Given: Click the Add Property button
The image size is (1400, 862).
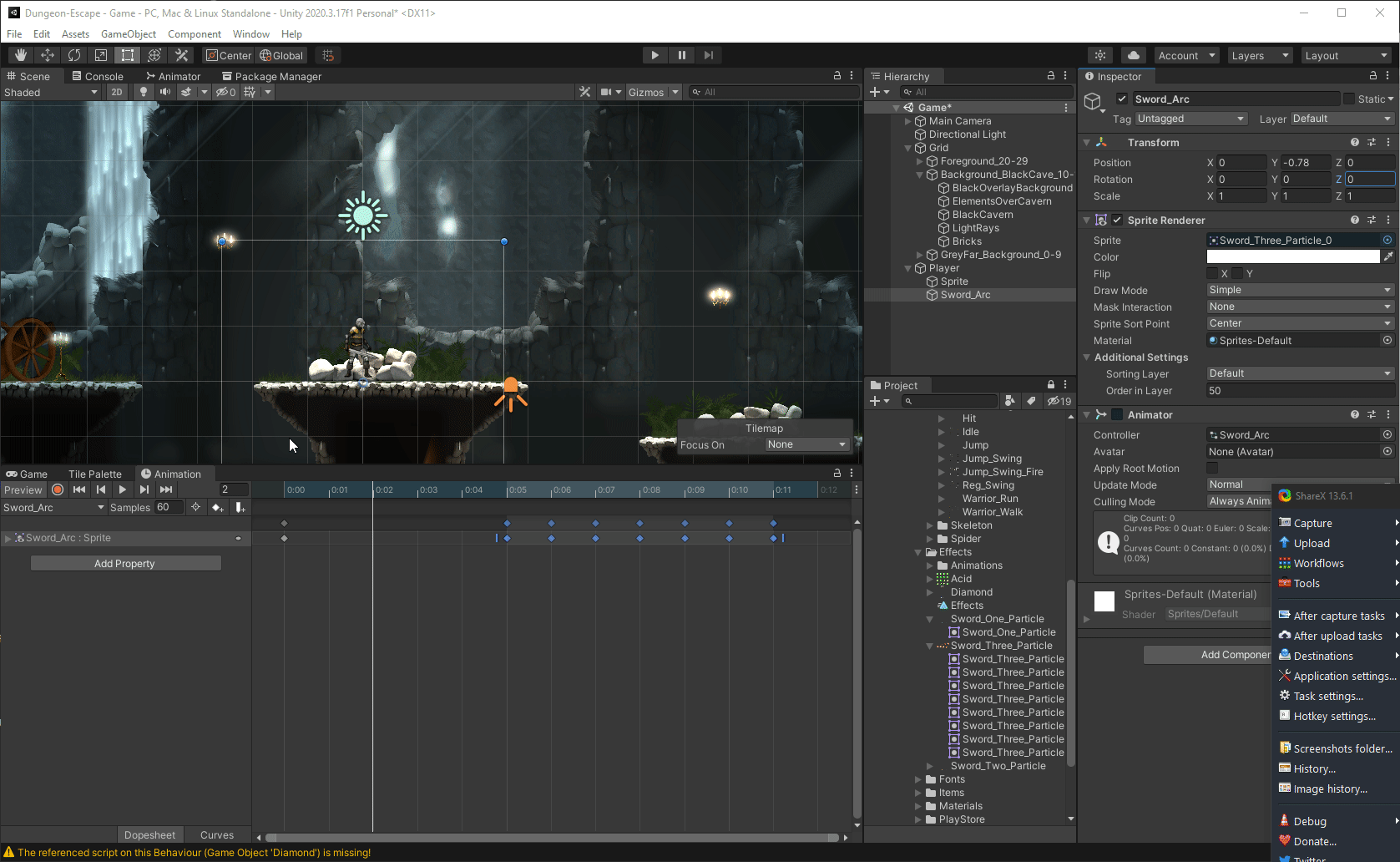Looking at the screenshot, I should [x=125, y=564].
